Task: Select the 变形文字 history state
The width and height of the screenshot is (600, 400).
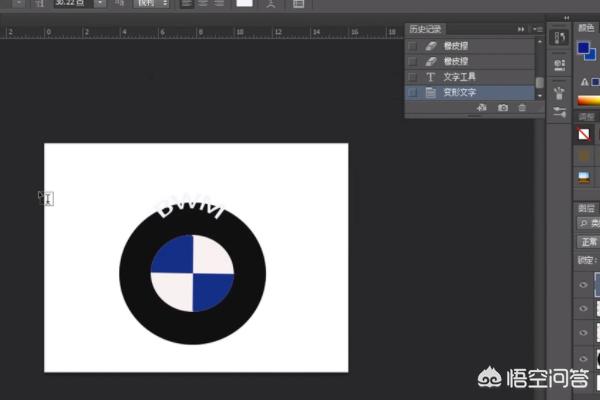Action: click(x=470, y=92)
